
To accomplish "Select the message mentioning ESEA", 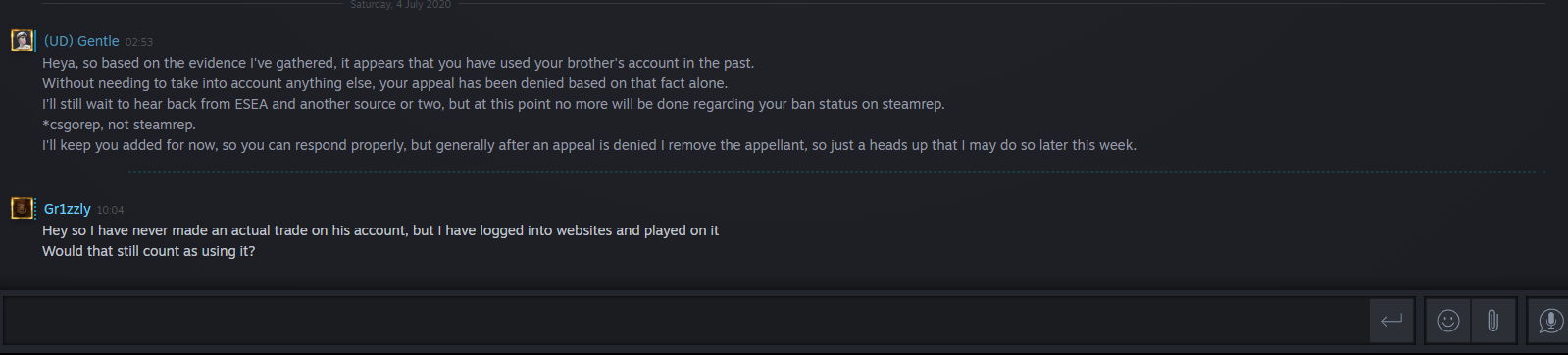I will [493, 104].
